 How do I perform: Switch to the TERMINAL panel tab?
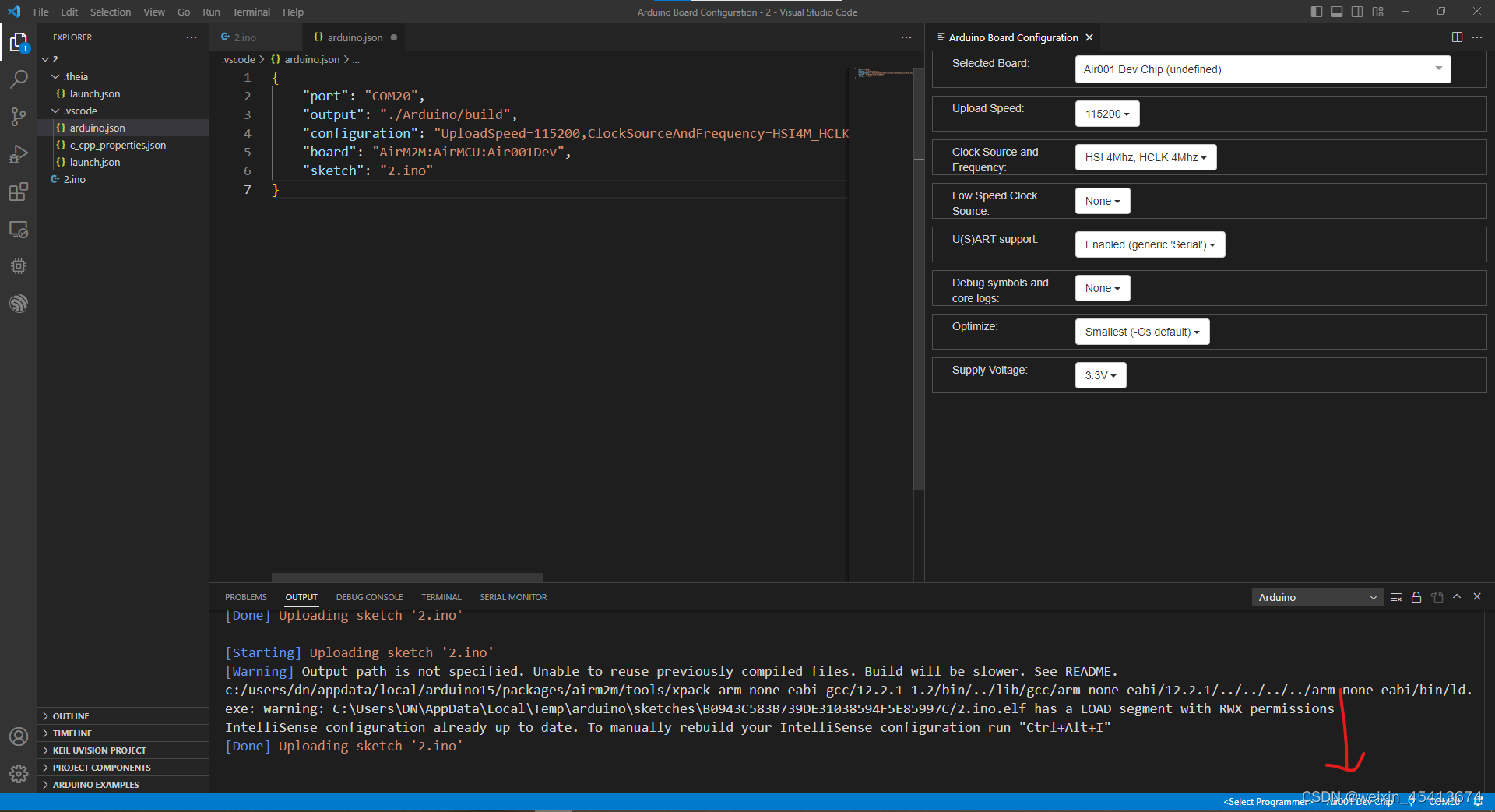[441, 597]
